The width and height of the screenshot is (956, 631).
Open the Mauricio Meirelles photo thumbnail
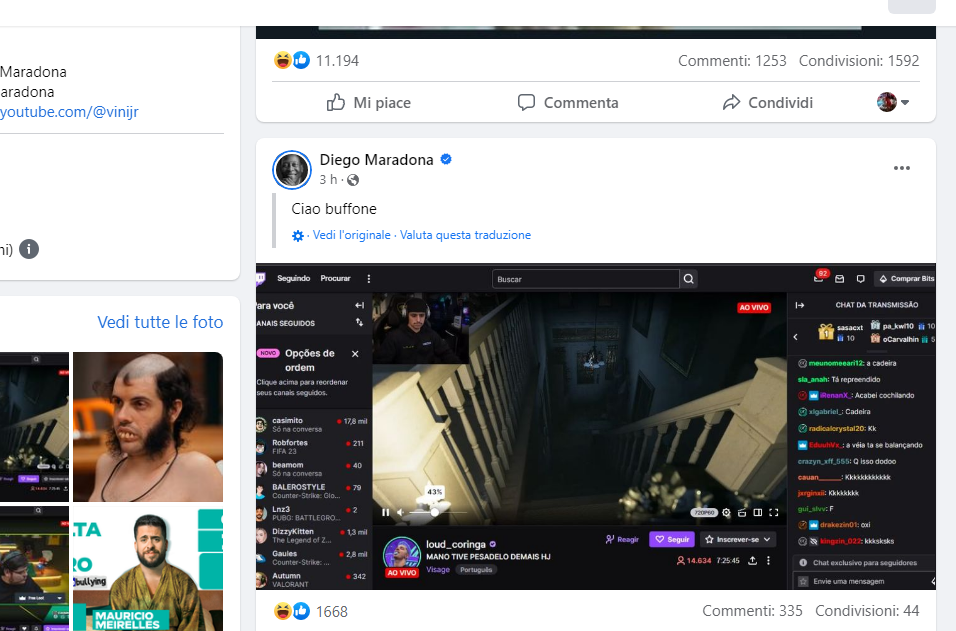[148, 568]
